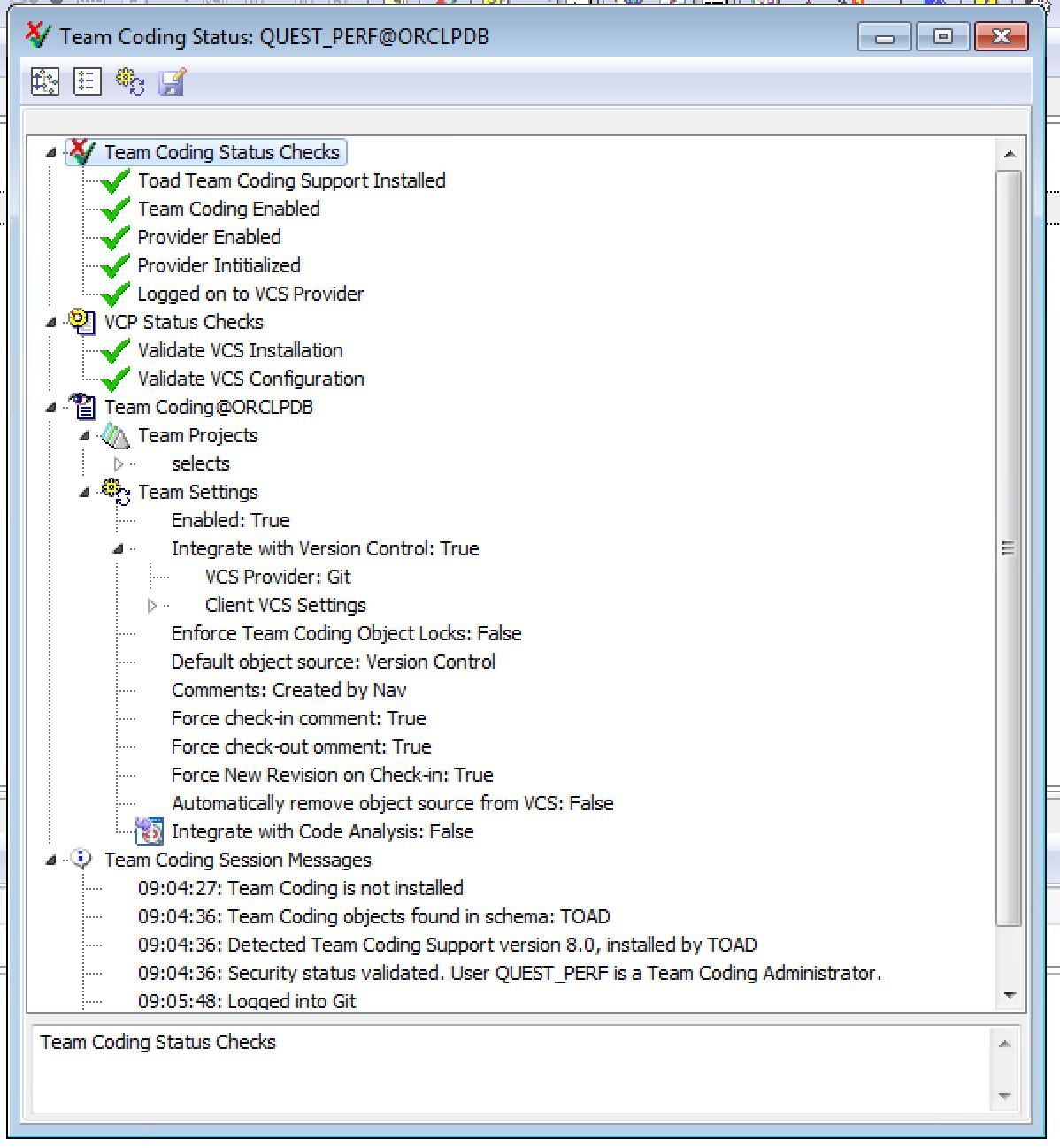
Task: Click the green check beside Provider Intitialized
Action: pos(115,265)
